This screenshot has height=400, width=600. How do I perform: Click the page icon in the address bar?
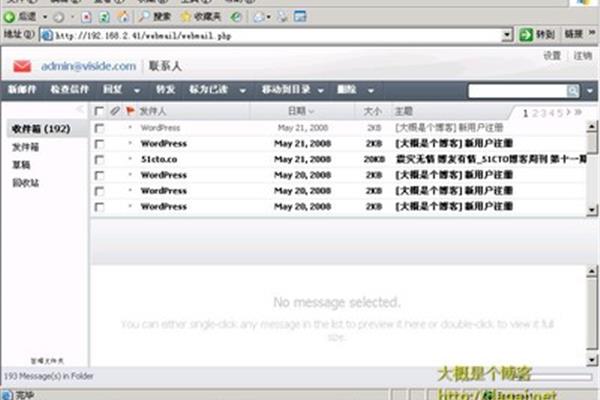(x=47, y=35)
